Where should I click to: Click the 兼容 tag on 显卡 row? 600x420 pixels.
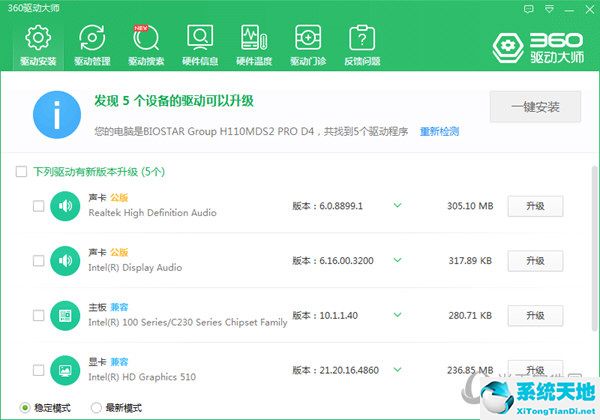click(119, 362)
